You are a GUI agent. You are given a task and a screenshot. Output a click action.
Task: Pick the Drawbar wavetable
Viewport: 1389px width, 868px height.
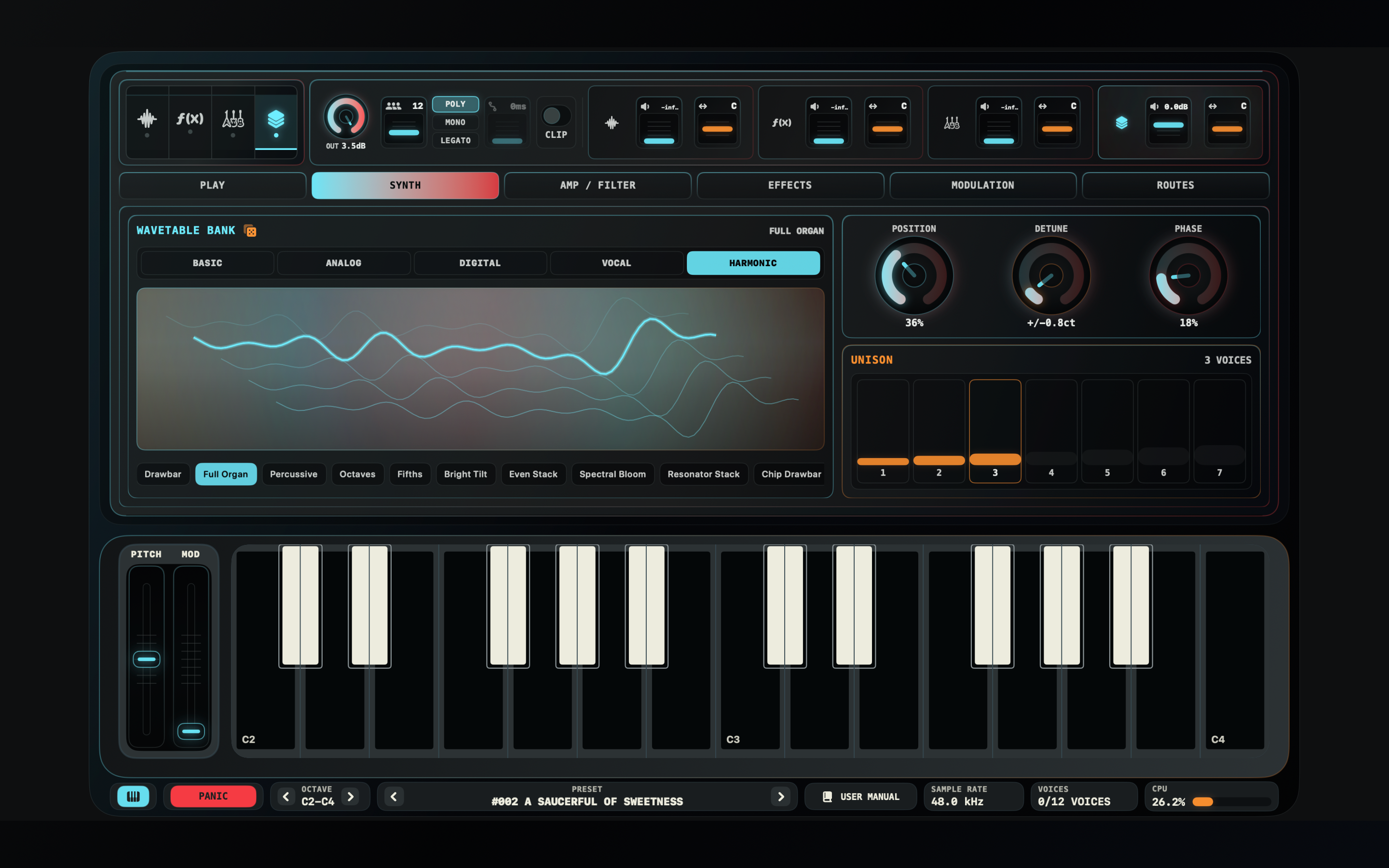point(163,474)
